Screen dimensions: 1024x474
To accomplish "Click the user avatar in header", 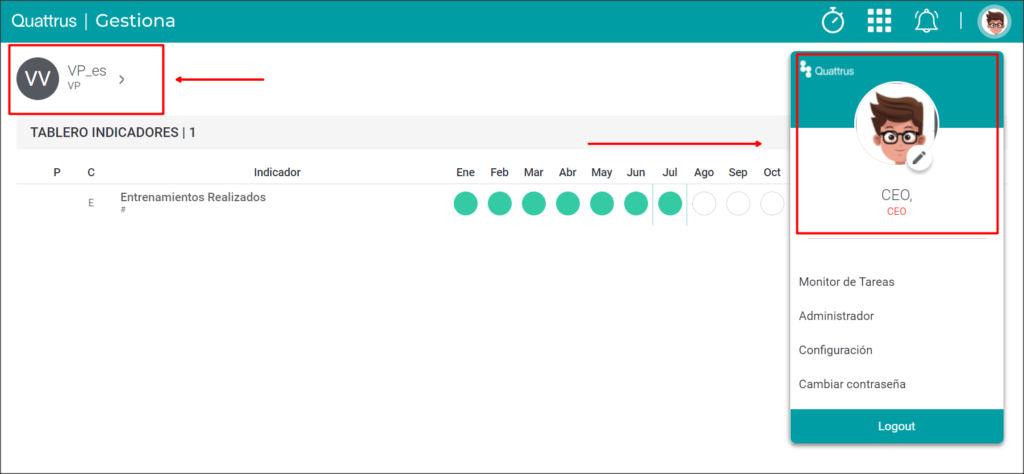I will (994, 22).
